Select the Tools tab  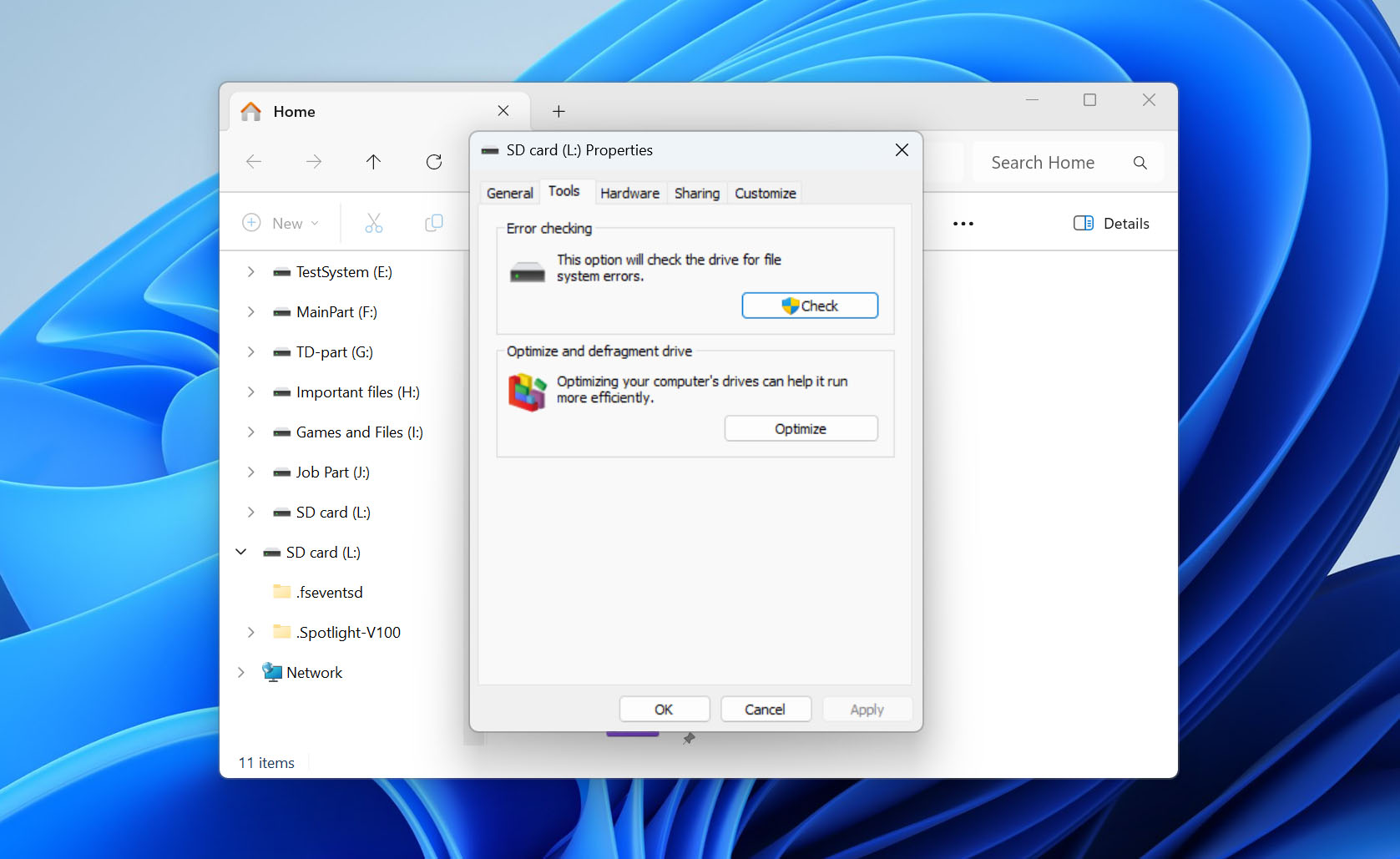click(564, 191)
